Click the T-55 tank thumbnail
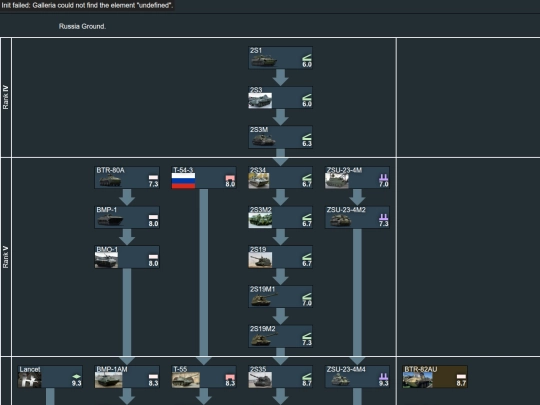The width and height of the screenshot is (540, 405). point(186,380)
